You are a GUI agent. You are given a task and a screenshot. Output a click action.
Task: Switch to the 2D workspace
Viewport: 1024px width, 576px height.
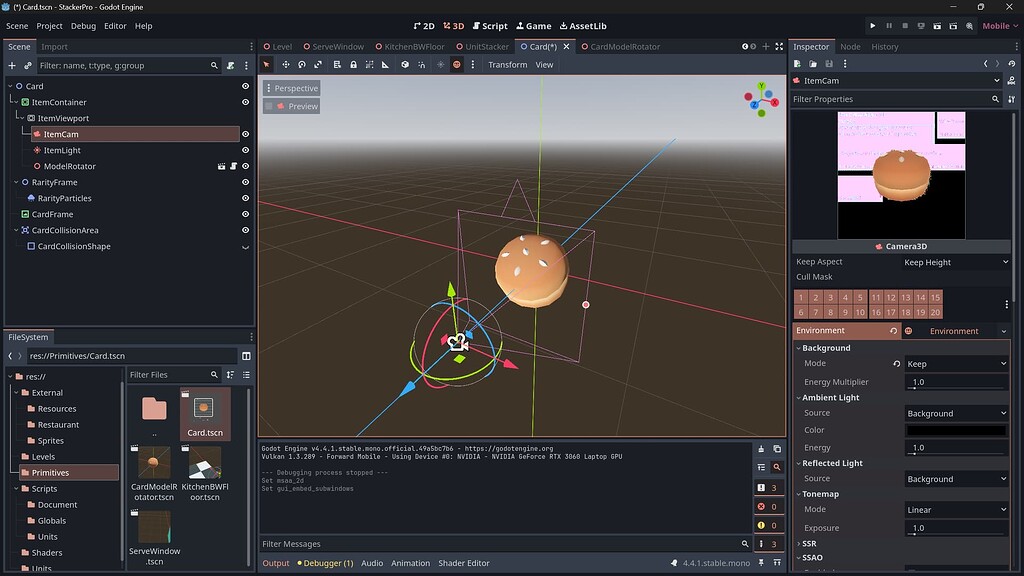427,26
